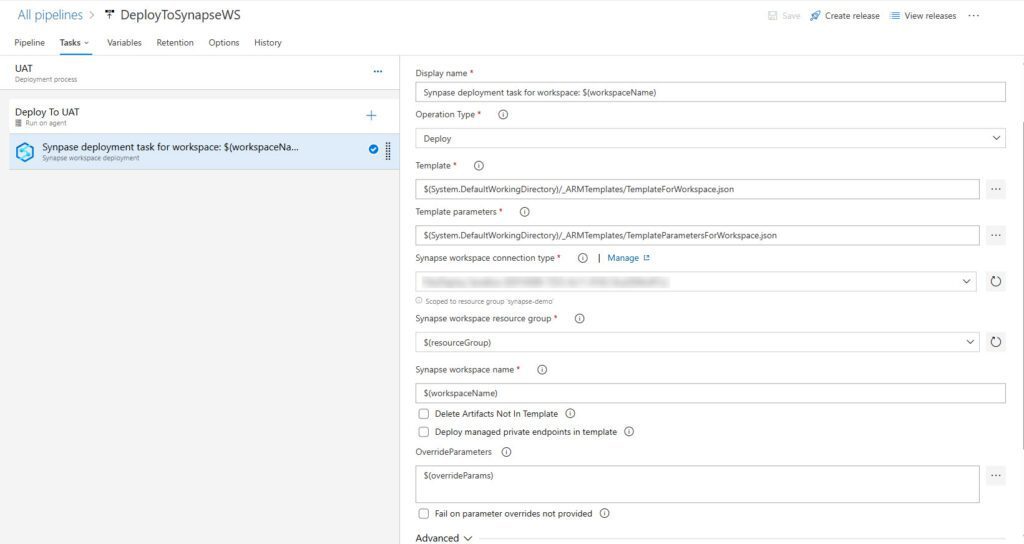Click the View releases list icon
This screenshot has height=544, width=1024.
click(x=895, y=16)
